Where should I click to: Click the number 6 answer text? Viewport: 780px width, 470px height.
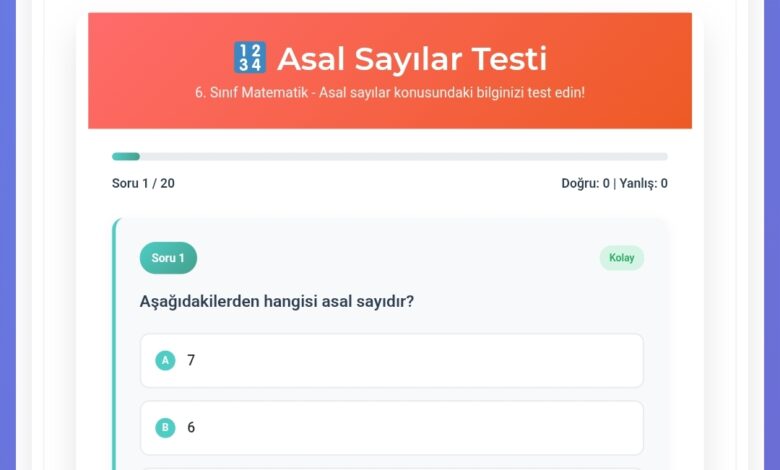point(191,427)
